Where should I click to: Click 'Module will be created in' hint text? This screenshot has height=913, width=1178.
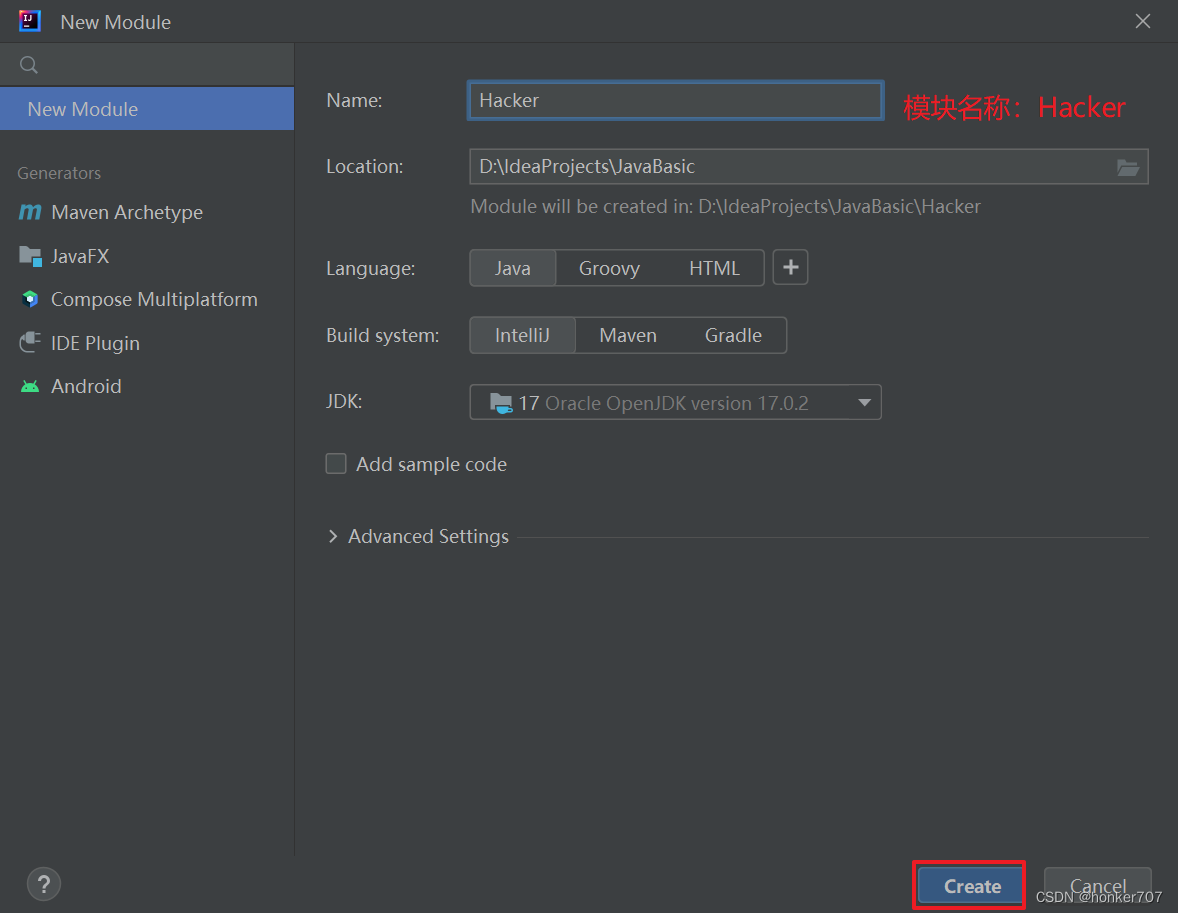tap(726, 207)
